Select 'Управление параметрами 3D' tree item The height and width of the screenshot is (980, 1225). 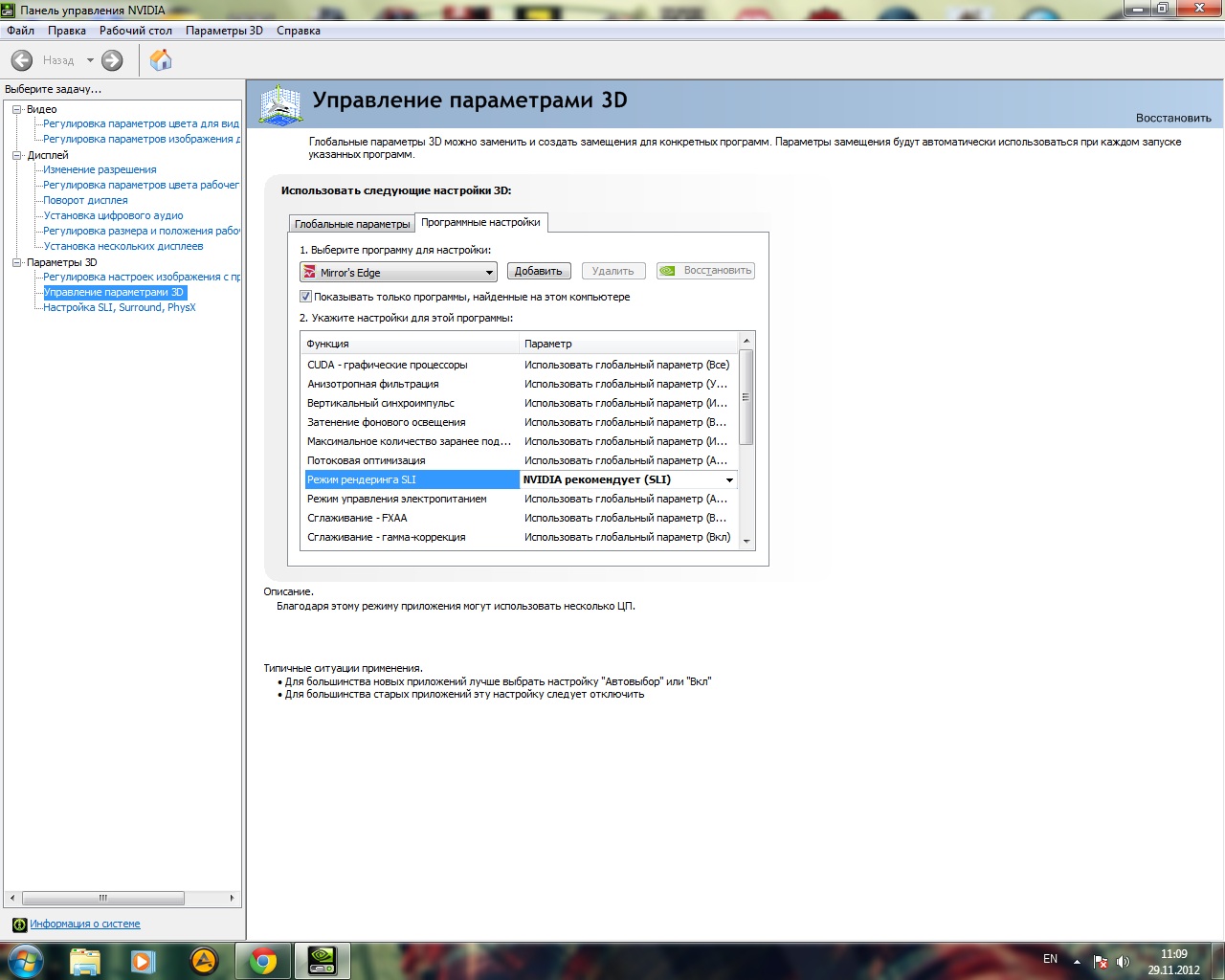114,293
